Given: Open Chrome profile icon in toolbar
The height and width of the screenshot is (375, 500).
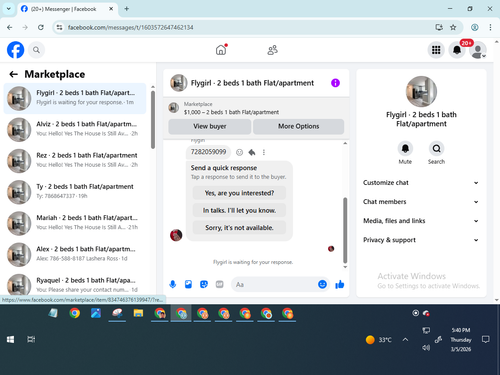Looking at the screenshot, I should (x=475, y=27).
